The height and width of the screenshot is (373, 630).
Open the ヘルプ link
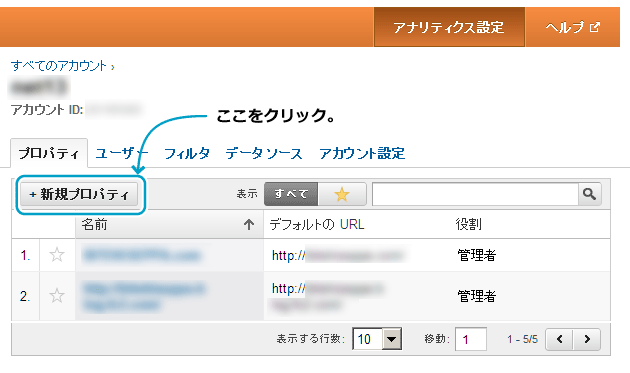pos(573,27)
